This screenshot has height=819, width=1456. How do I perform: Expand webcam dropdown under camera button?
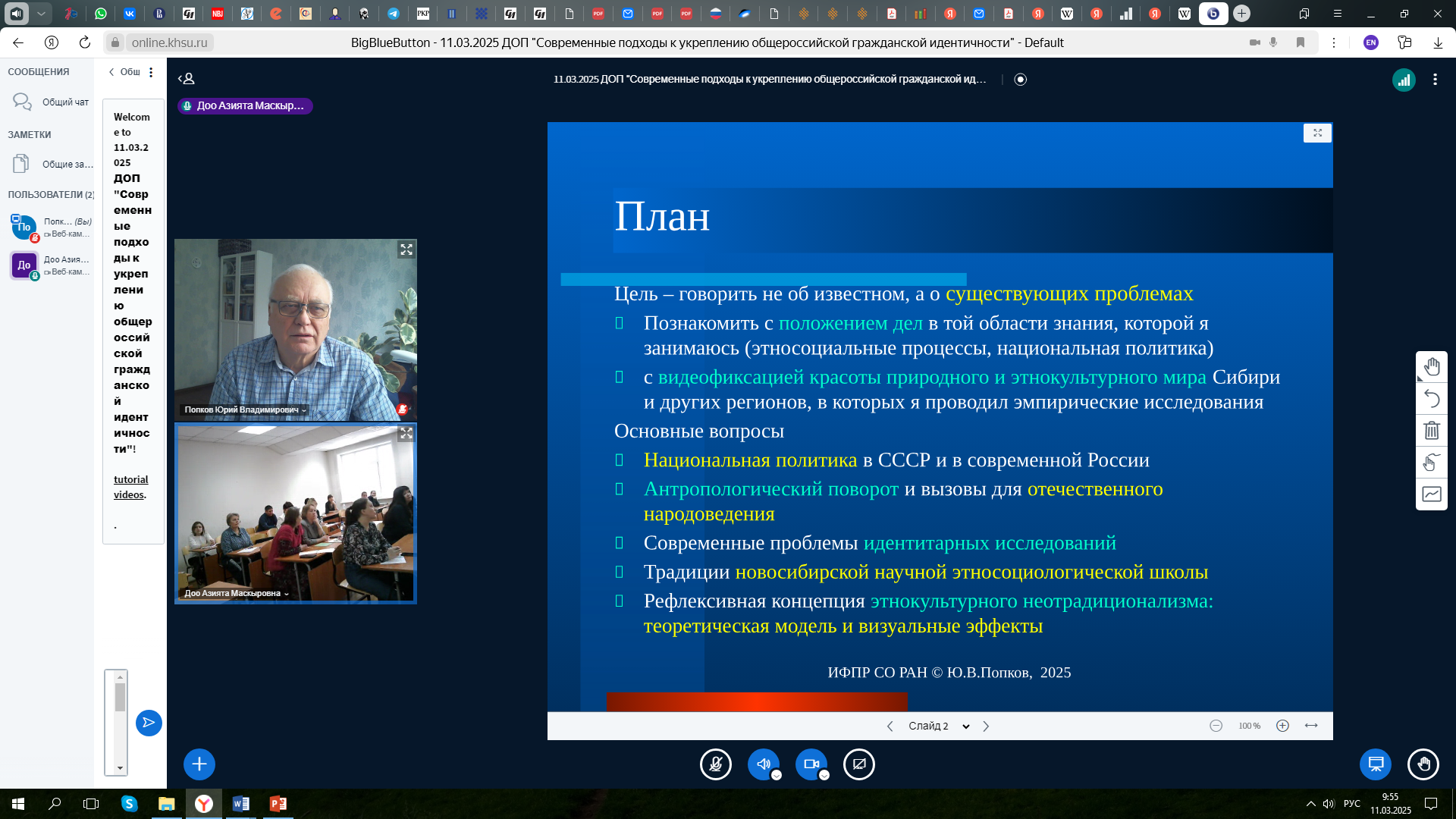824,776
